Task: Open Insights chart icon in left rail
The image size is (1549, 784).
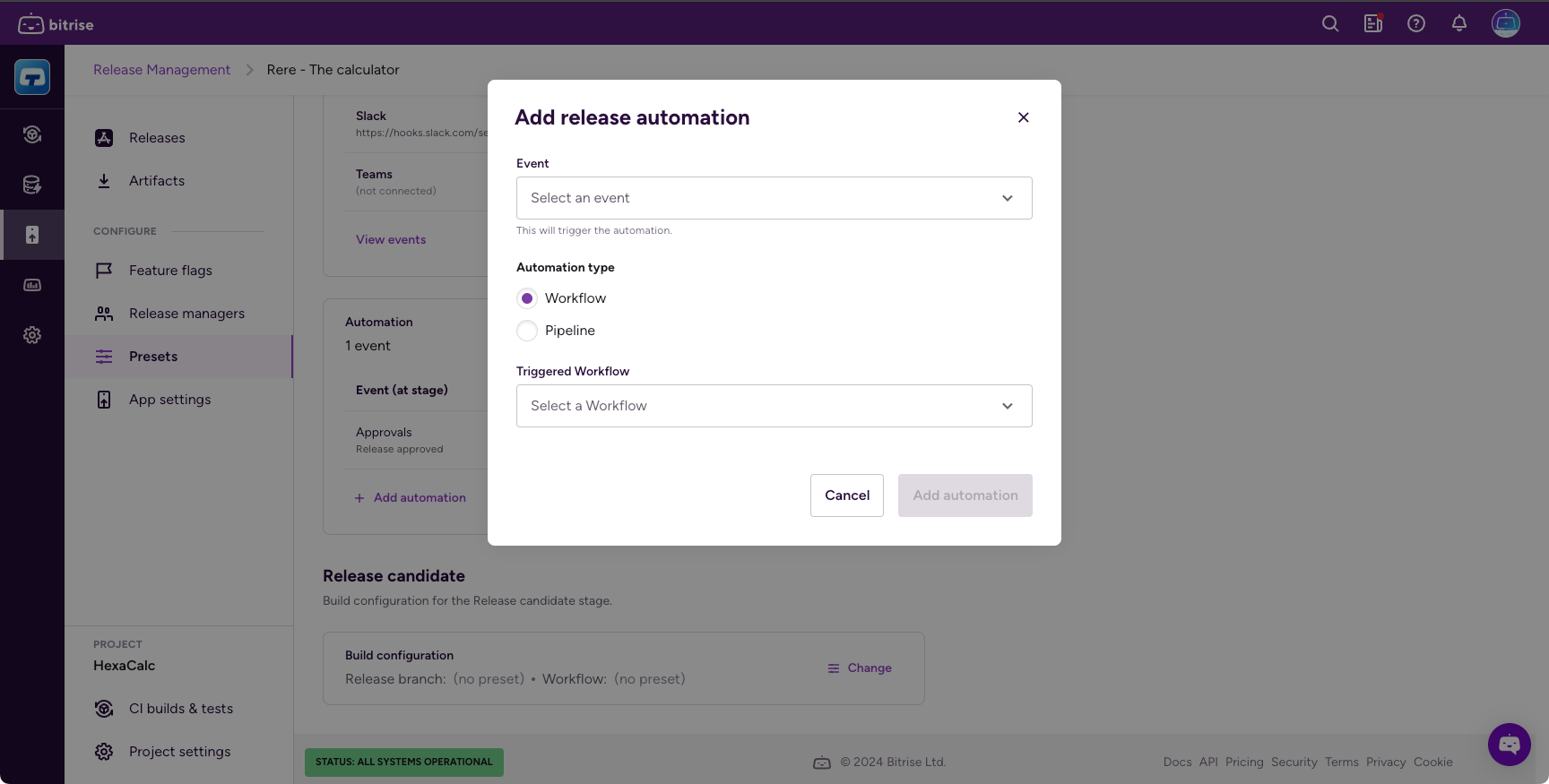Action: click(32, 285)
